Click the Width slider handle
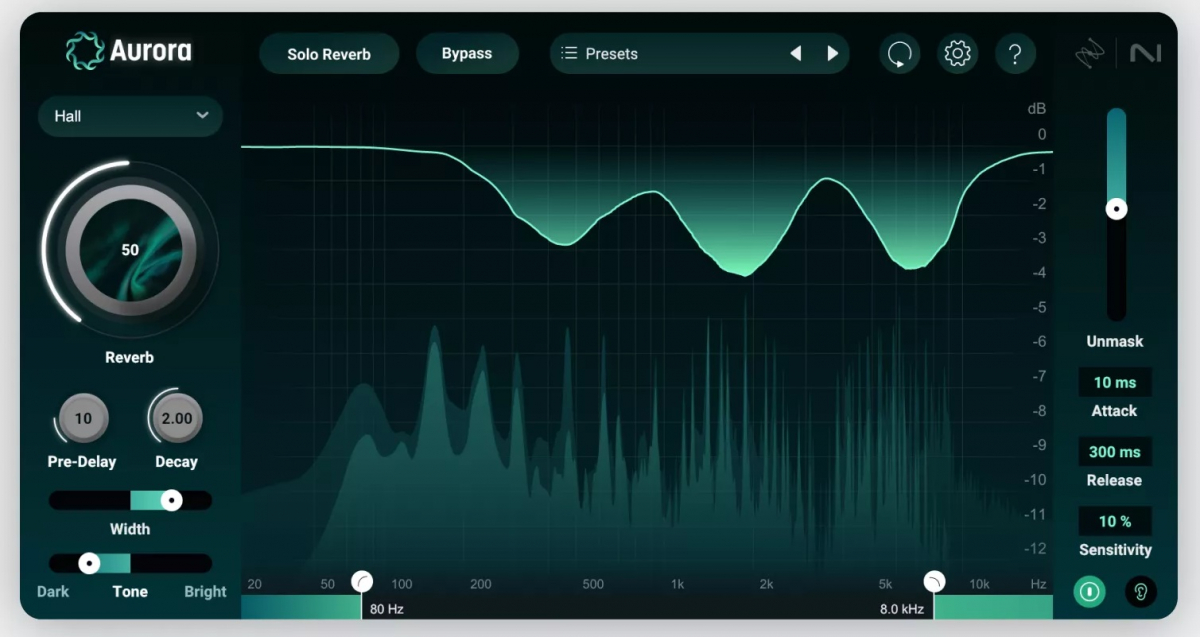The width and height of the screenshot is (1200, 637). point(172,500)
